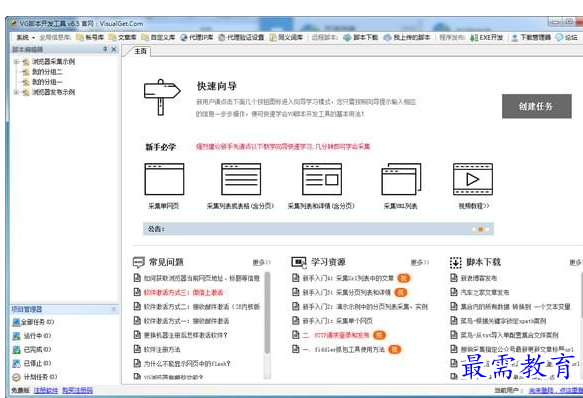Open FAQ 软件激活方式一：接收邮件激活
Screen dimensions: 583x398
click(186, 321)
